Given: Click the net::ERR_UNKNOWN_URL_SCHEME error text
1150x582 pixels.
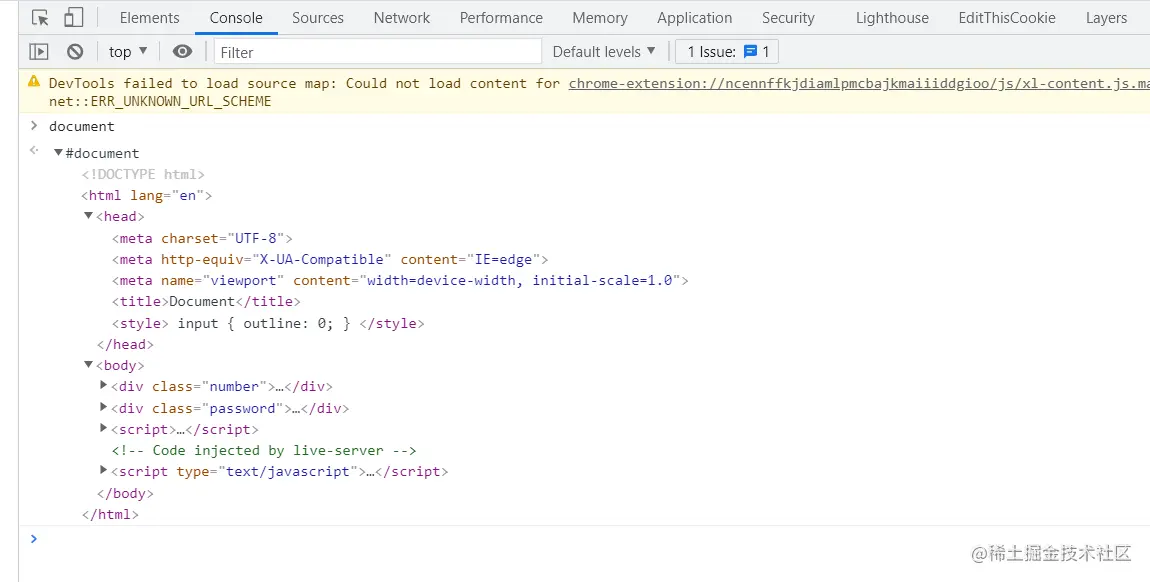Looking at the screenshot, I should click(x=160, y=101).
